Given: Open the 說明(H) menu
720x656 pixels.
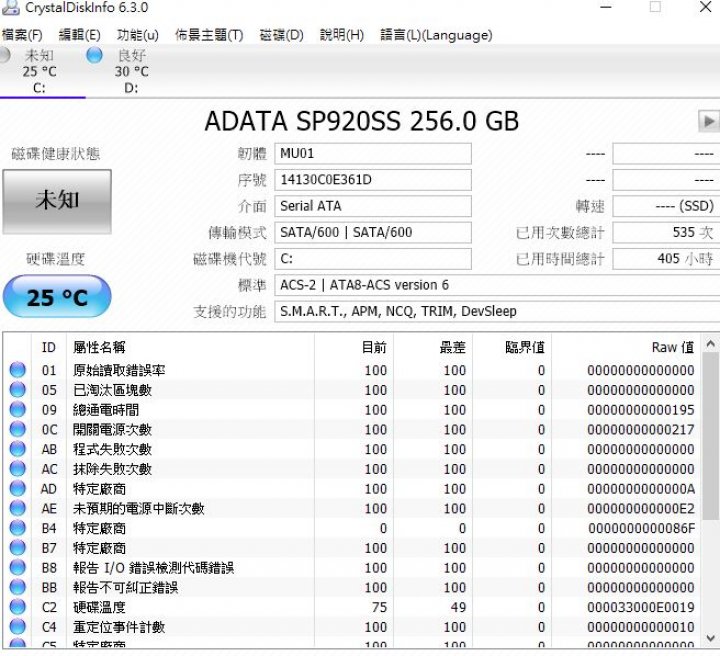Looking at the screenshot, I should [x=342, y=35].
